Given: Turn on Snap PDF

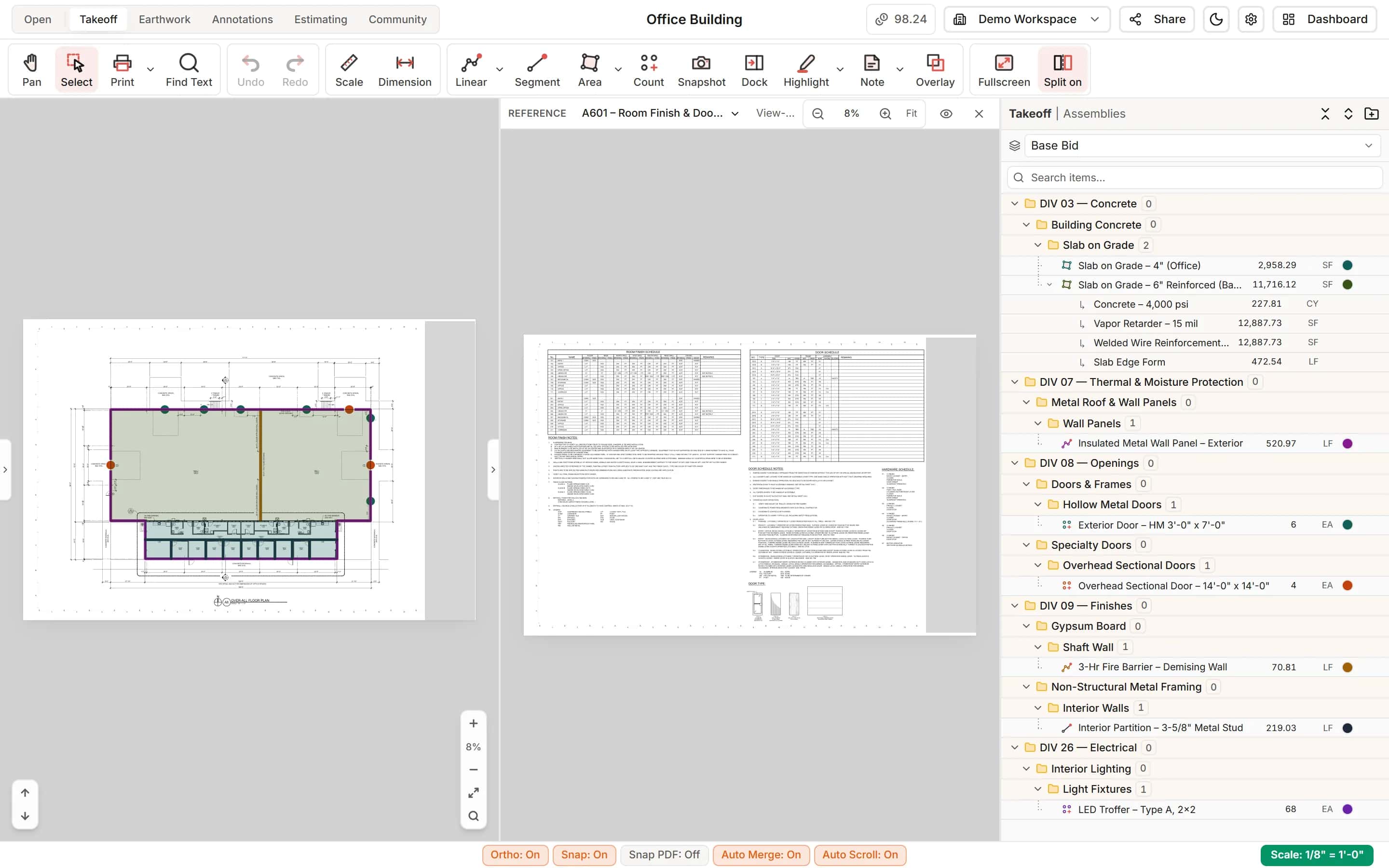Looking at the screenshot, I should pos(664,855).
